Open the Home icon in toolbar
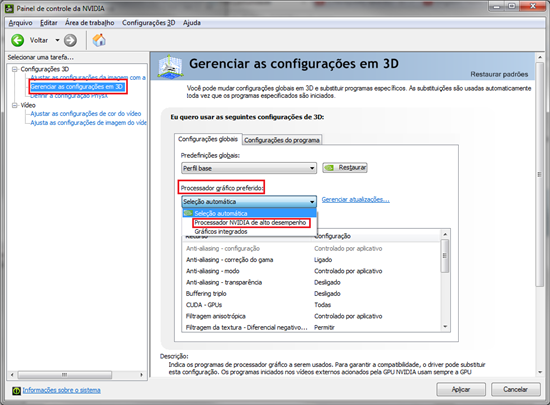 (99, 40)
